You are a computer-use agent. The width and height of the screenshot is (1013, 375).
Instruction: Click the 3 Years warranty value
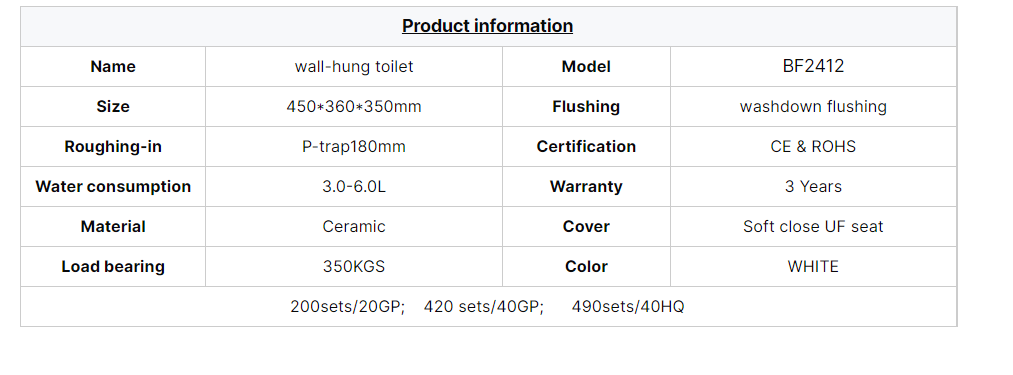click(813, 187)
